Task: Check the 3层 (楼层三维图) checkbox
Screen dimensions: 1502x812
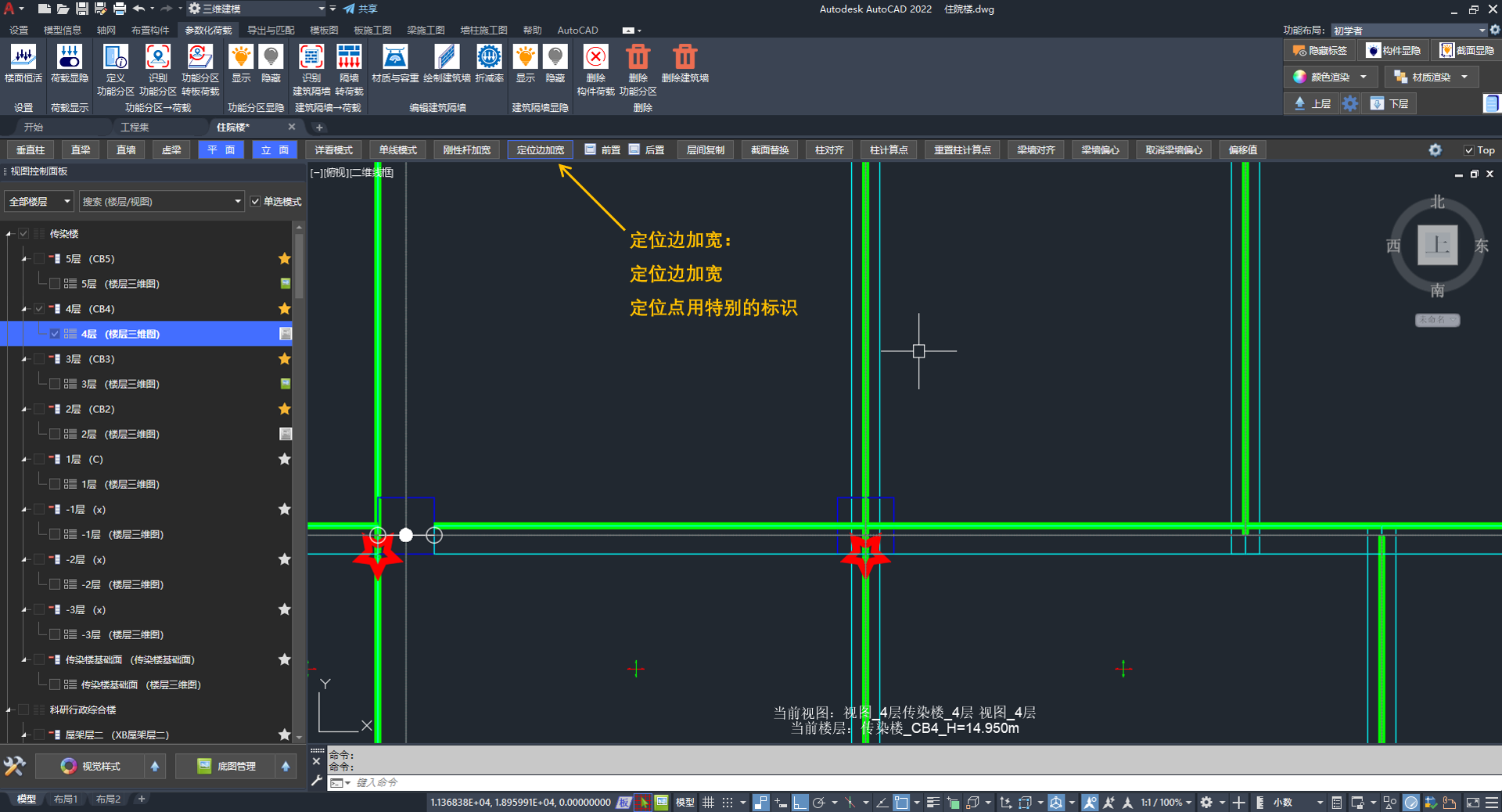Action: [55, 384]
